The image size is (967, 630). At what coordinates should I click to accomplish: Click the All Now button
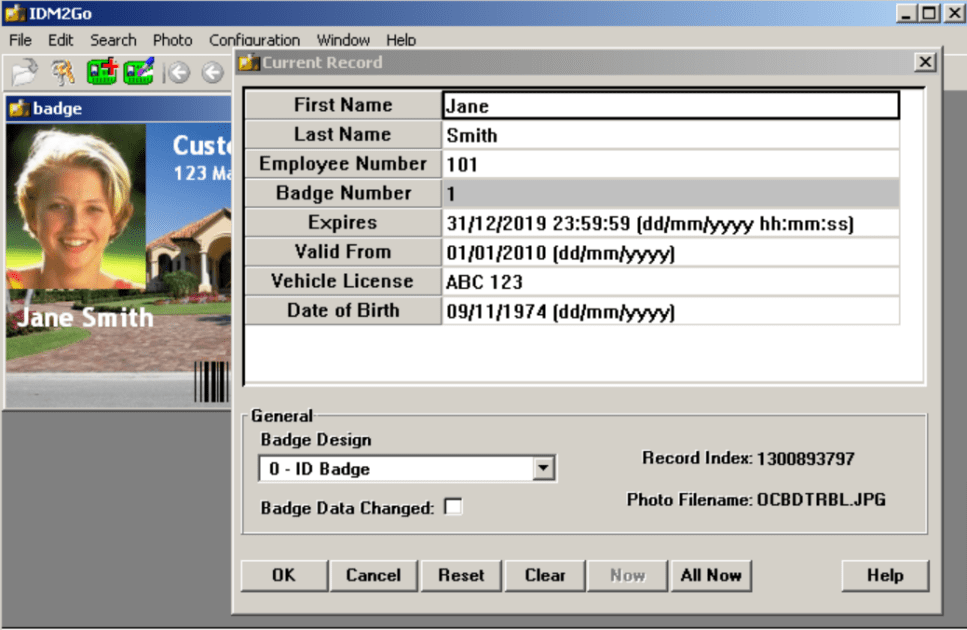coord(711,575)
